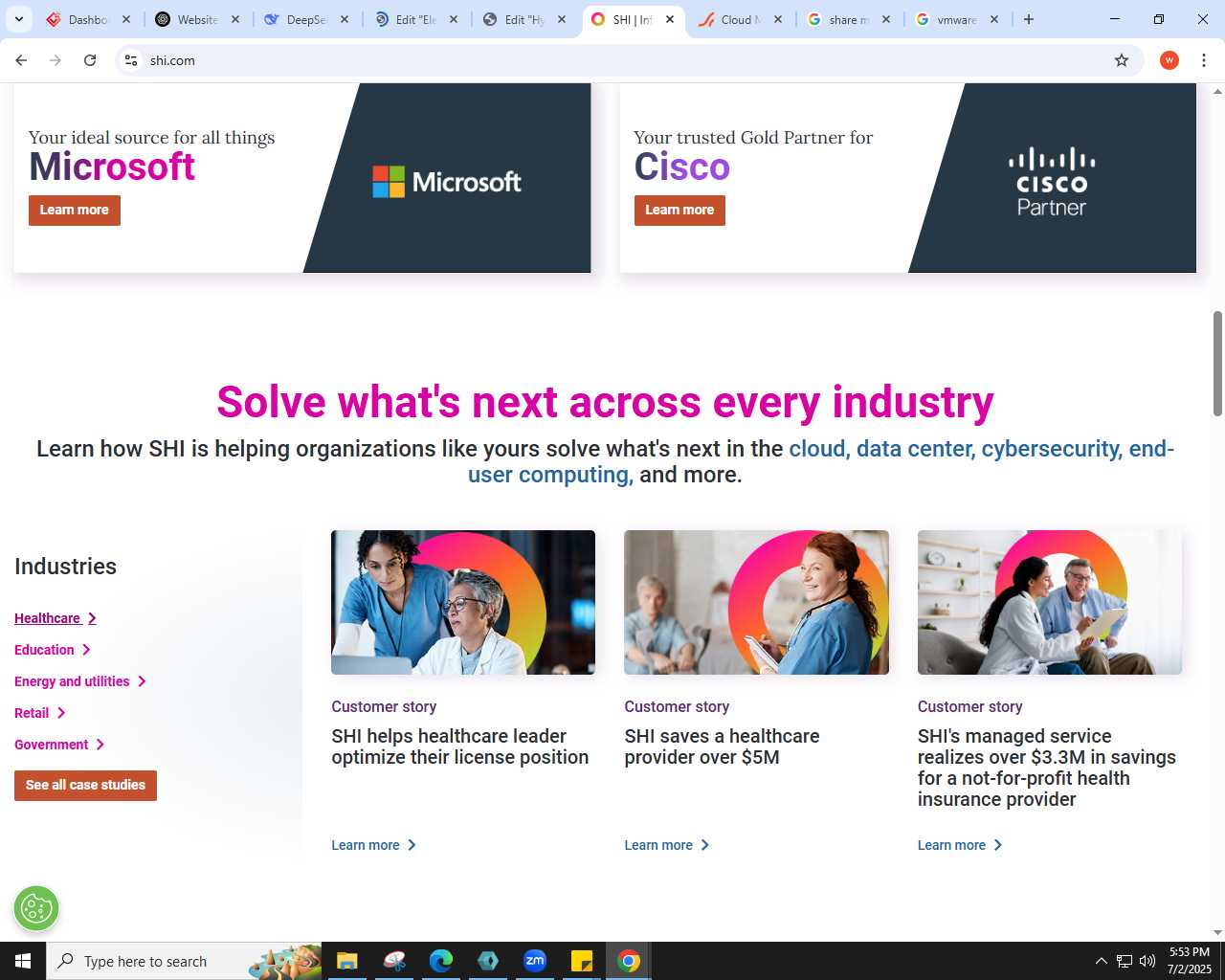Image resolution: width=1225 pixels, height=980 pixels.
Task: Select Education industry link
Action: point(53,650)
